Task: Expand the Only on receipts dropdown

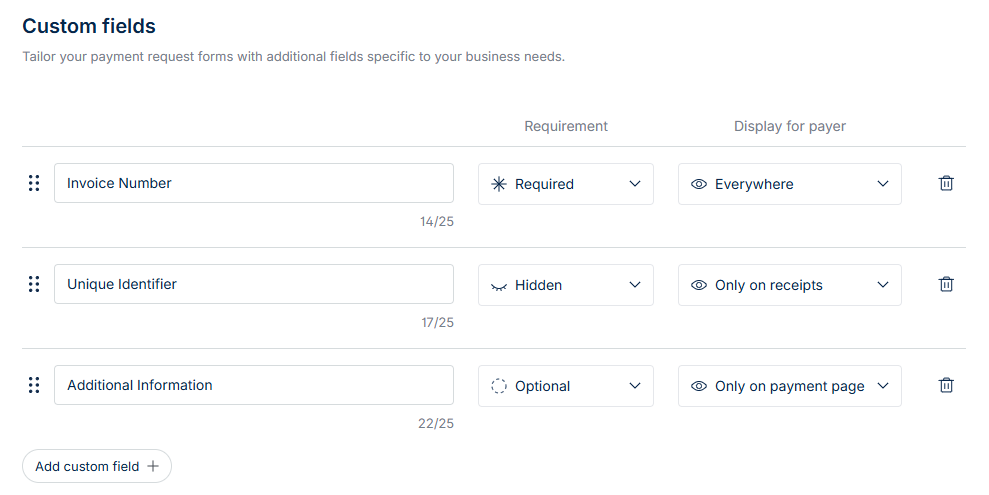Action: 790,285
